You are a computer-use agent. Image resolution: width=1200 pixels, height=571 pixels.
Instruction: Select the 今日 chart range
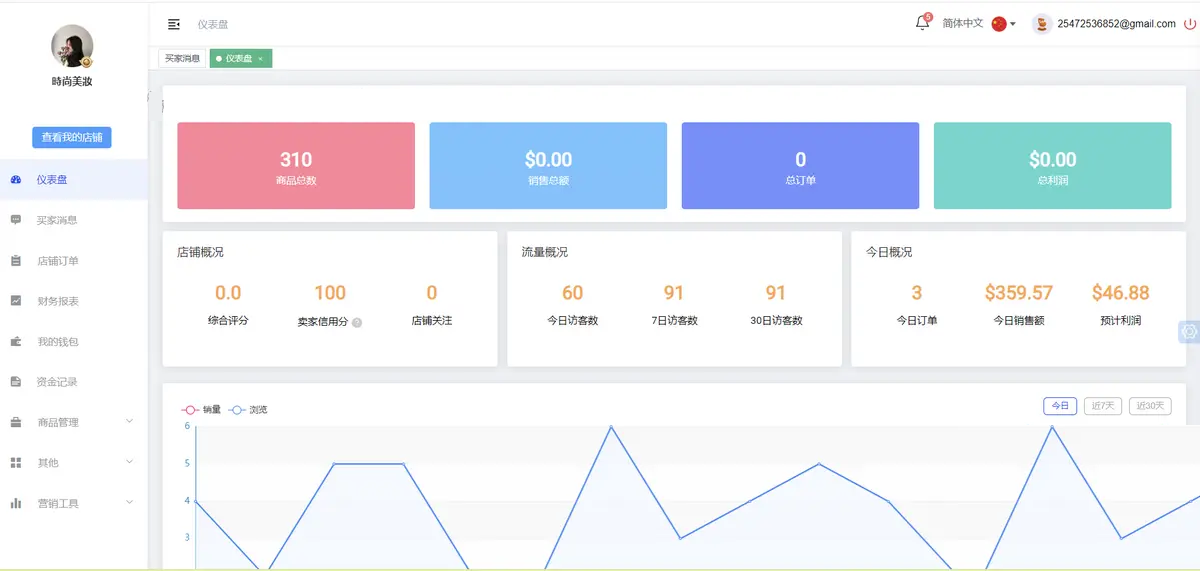coord(1060,406)
